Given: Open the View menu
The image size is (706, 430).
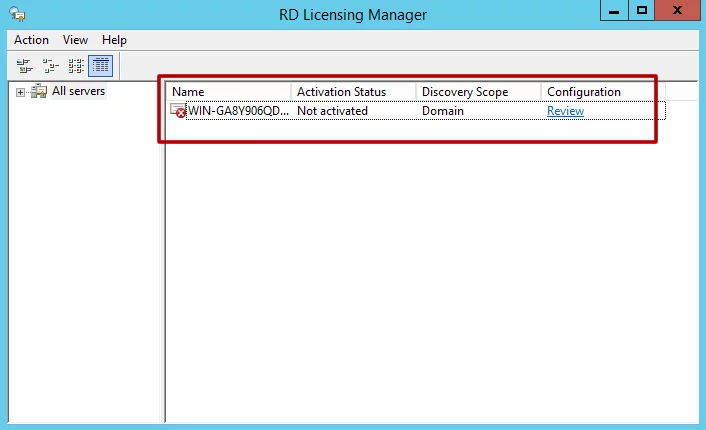Looking at the screenshot, I should (x=75, y=40).
